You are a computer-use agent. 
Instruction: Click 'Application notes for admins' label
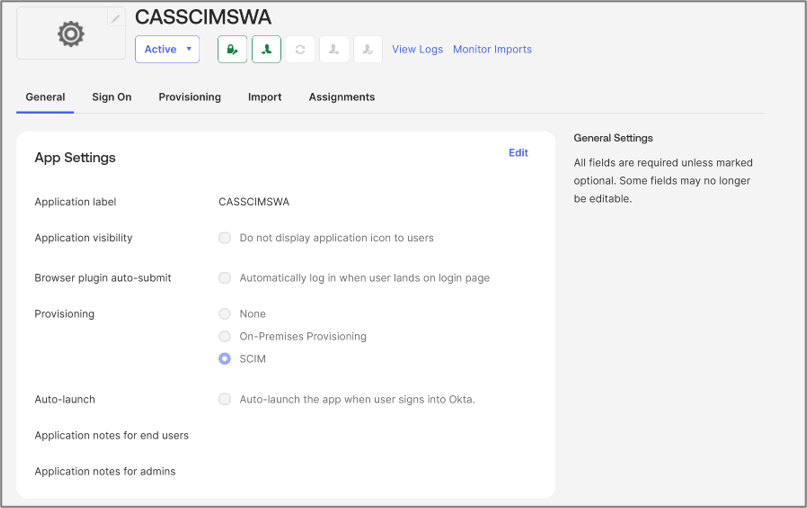tap(105, 471)
